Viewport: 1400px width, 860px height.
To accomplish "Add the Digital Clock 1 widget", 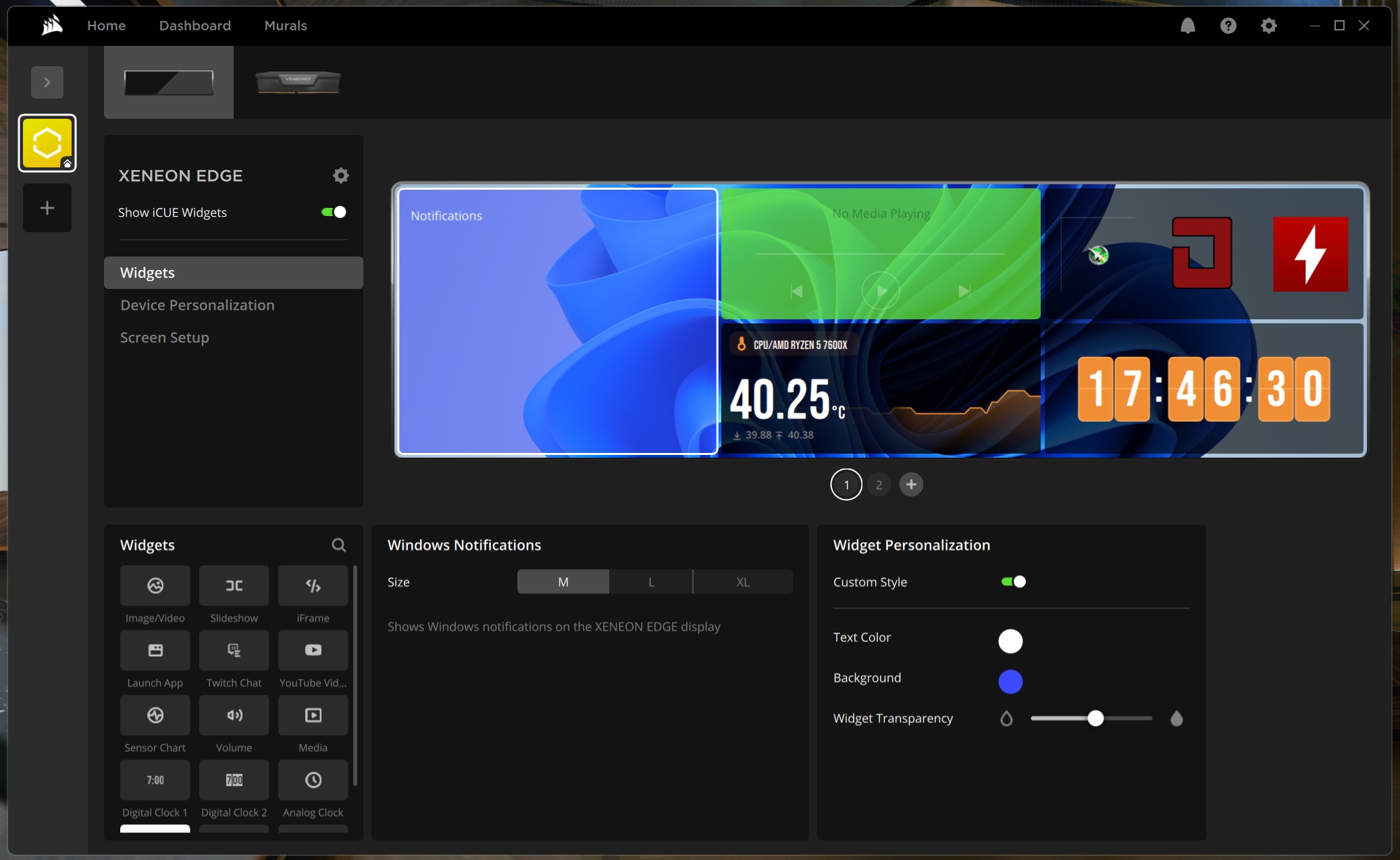I will (155, 780).
